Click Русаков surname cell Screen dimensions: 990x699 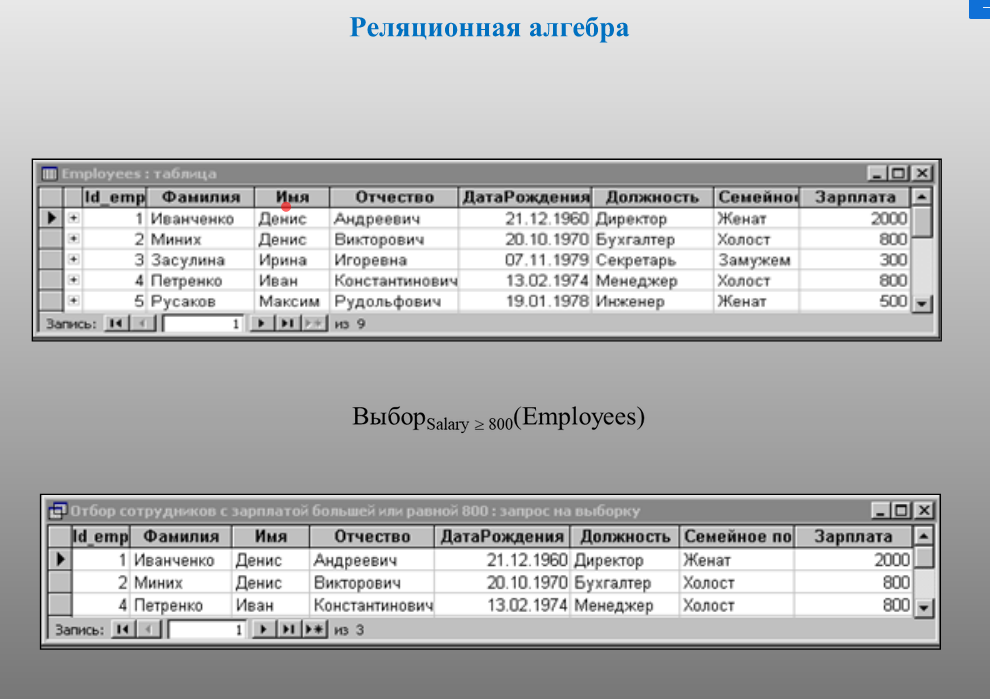201,301
